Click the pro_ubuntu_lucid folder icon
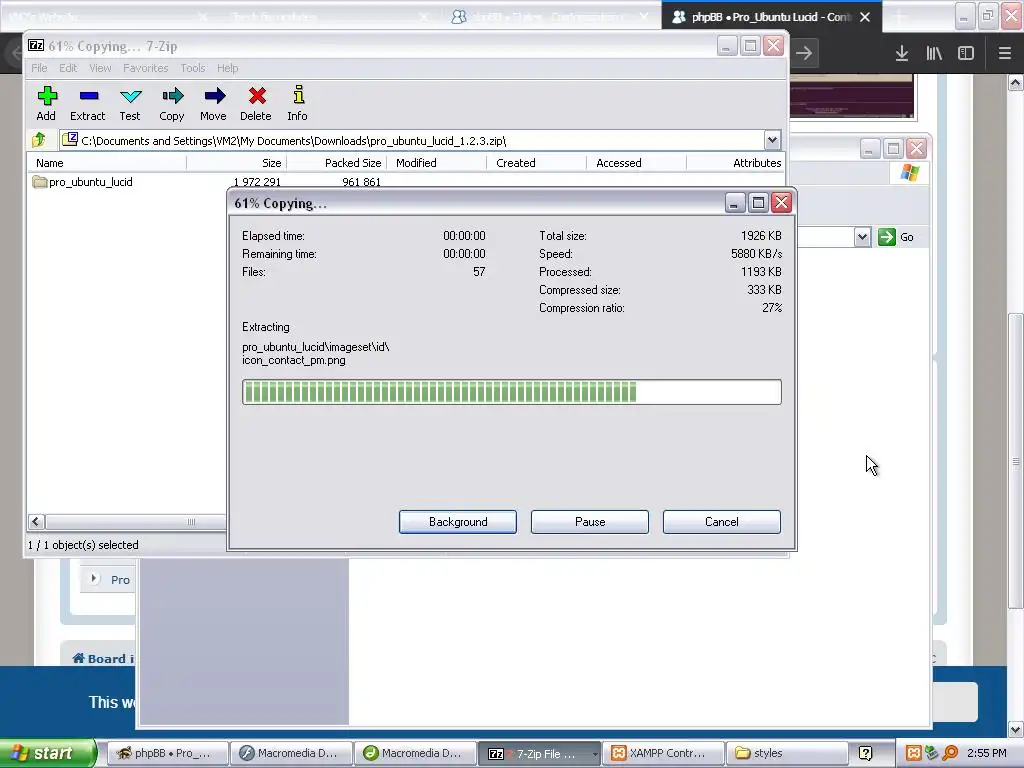This screenshot has width=1024, height=768. pos(40,182)
